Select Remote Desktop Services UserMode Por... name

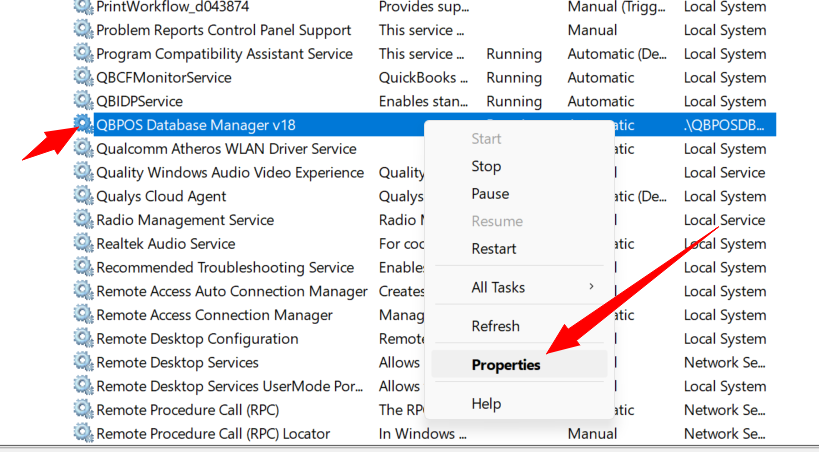click(229, 387)
